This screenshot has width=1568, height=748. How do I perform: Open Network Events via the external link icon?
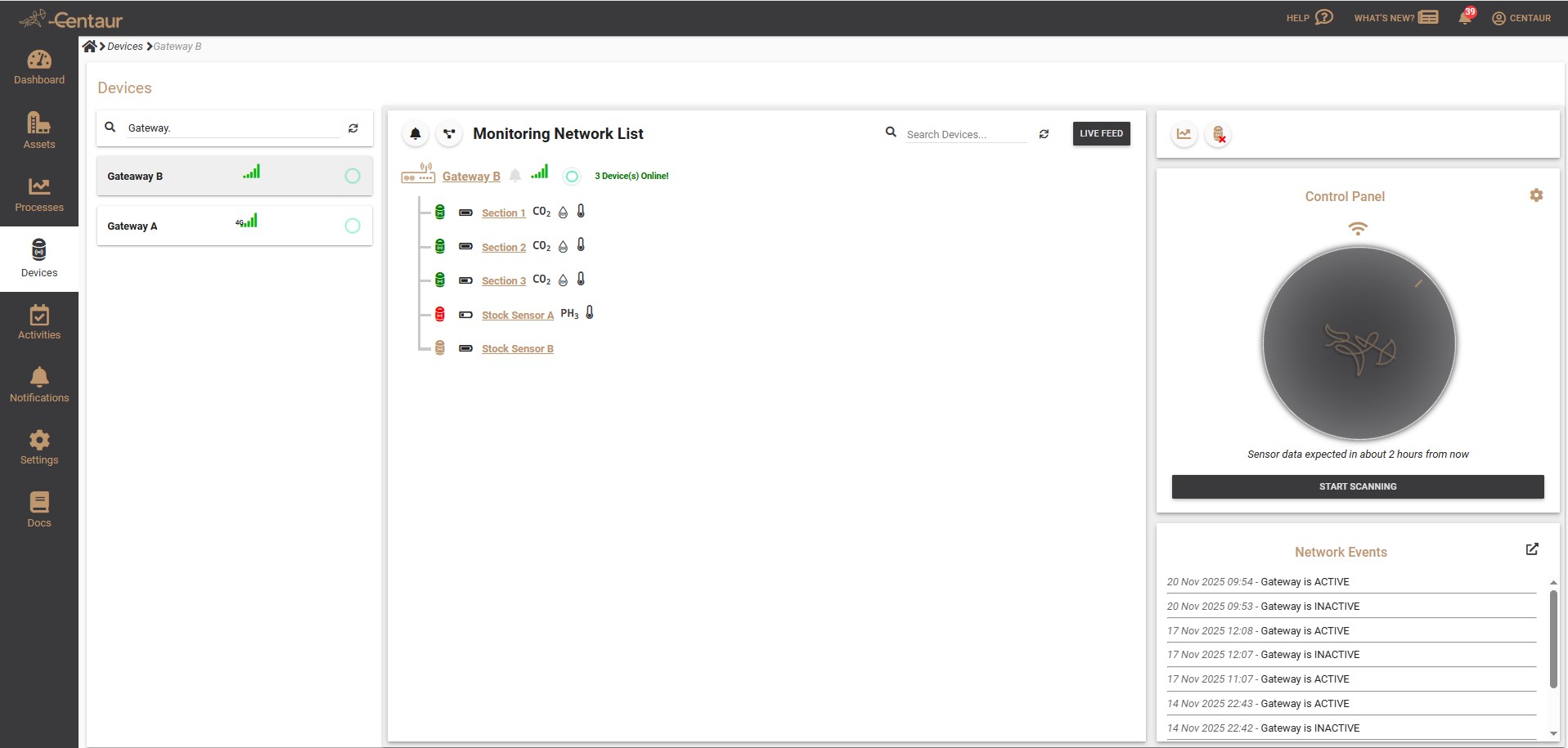pos(1531,549)
